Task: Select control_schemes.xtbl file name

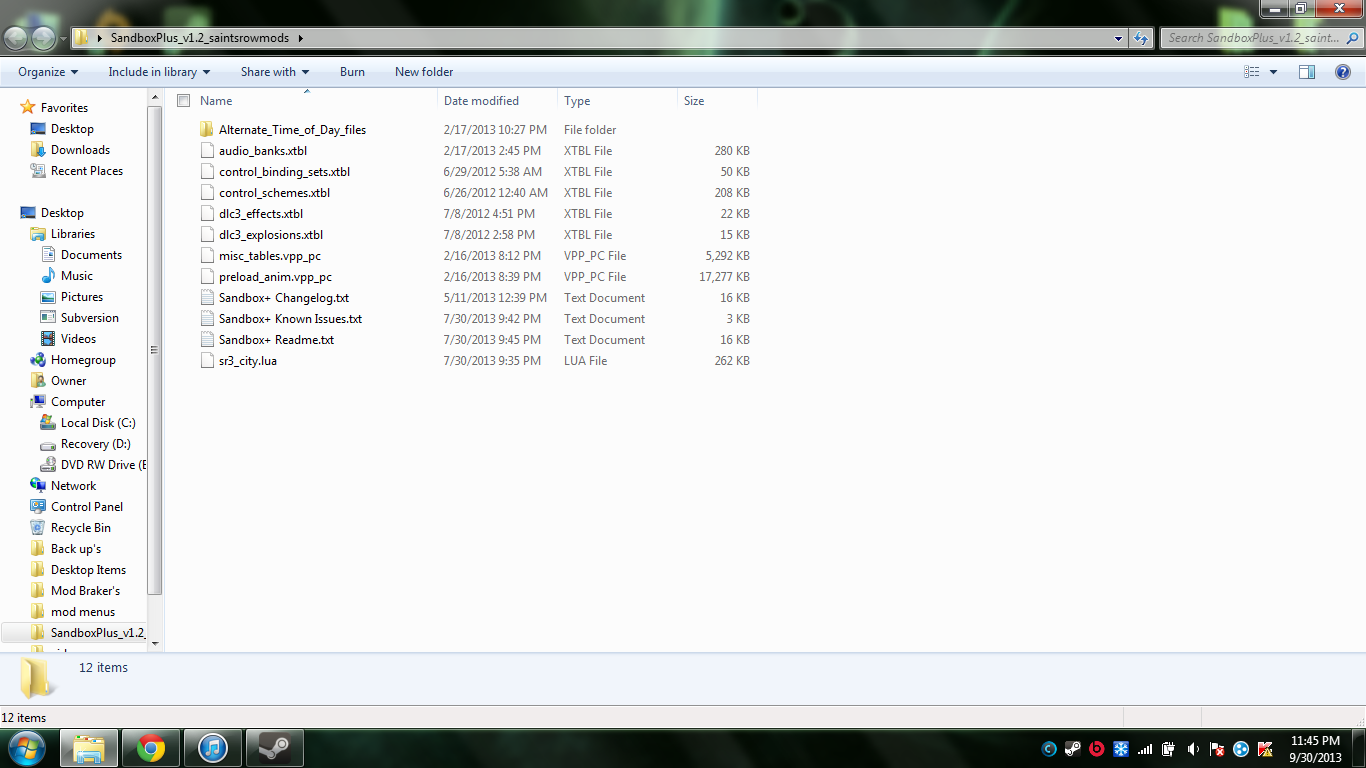Action: tap(274, 193)
